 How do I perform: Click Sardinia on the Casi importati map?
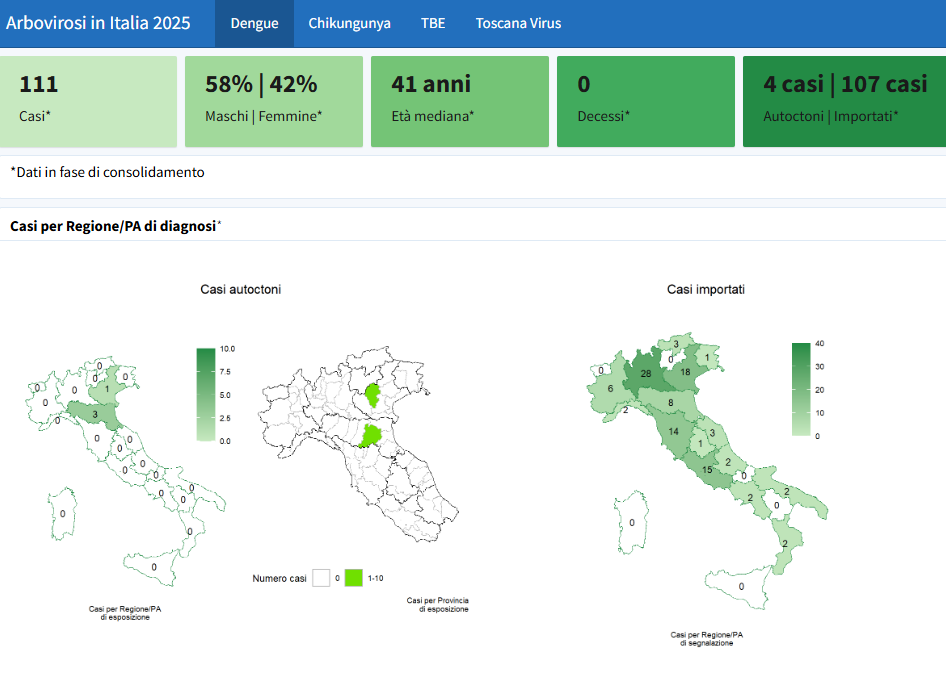point(630,522)
